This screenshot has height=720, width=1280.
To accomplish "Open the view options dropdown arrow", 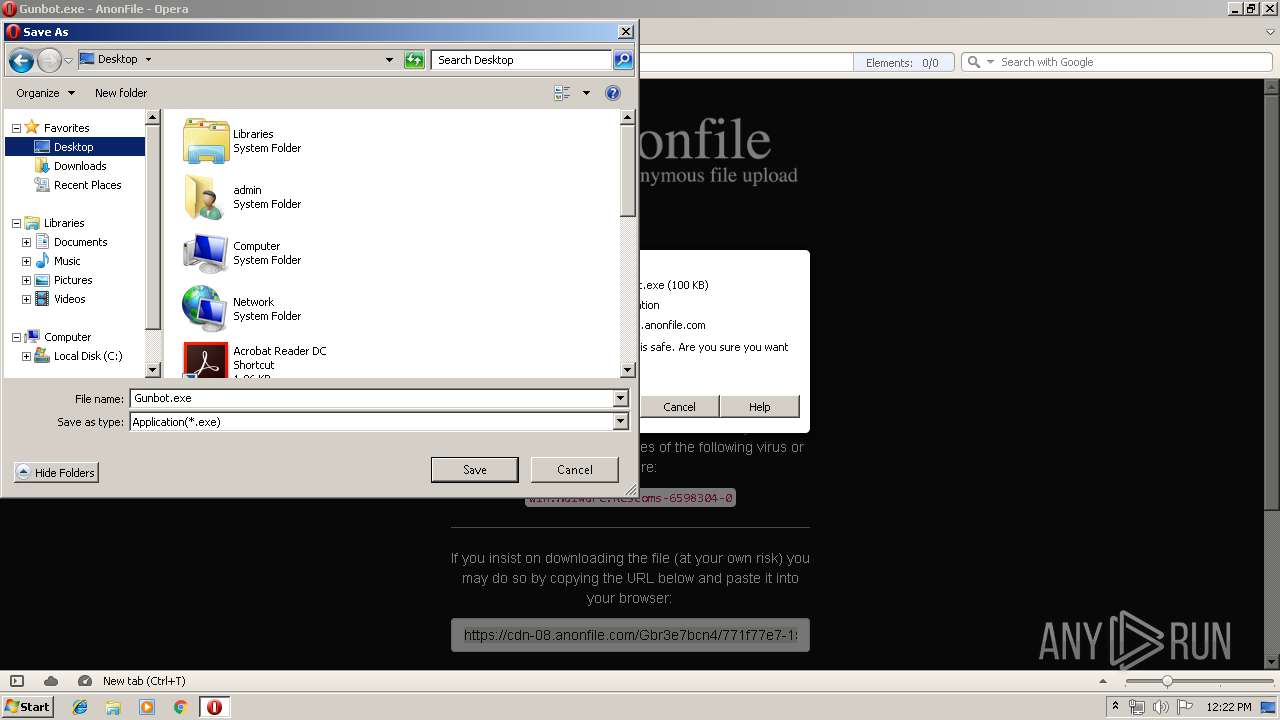I will point(586,93).
